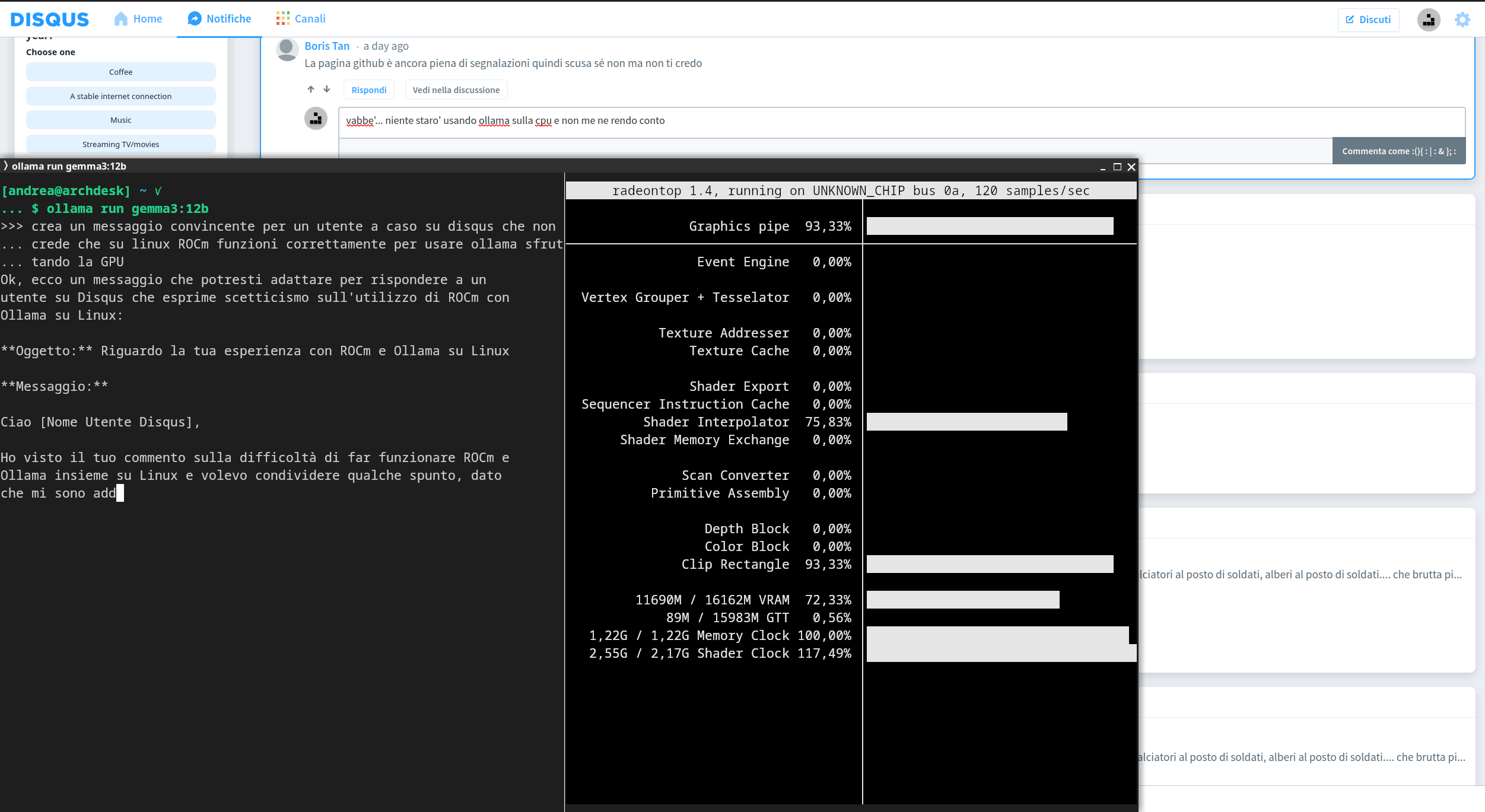Open the Canali grid menu
This screenshot has width=1485, height=812.
pyautogui.click(x=283, y=19)
